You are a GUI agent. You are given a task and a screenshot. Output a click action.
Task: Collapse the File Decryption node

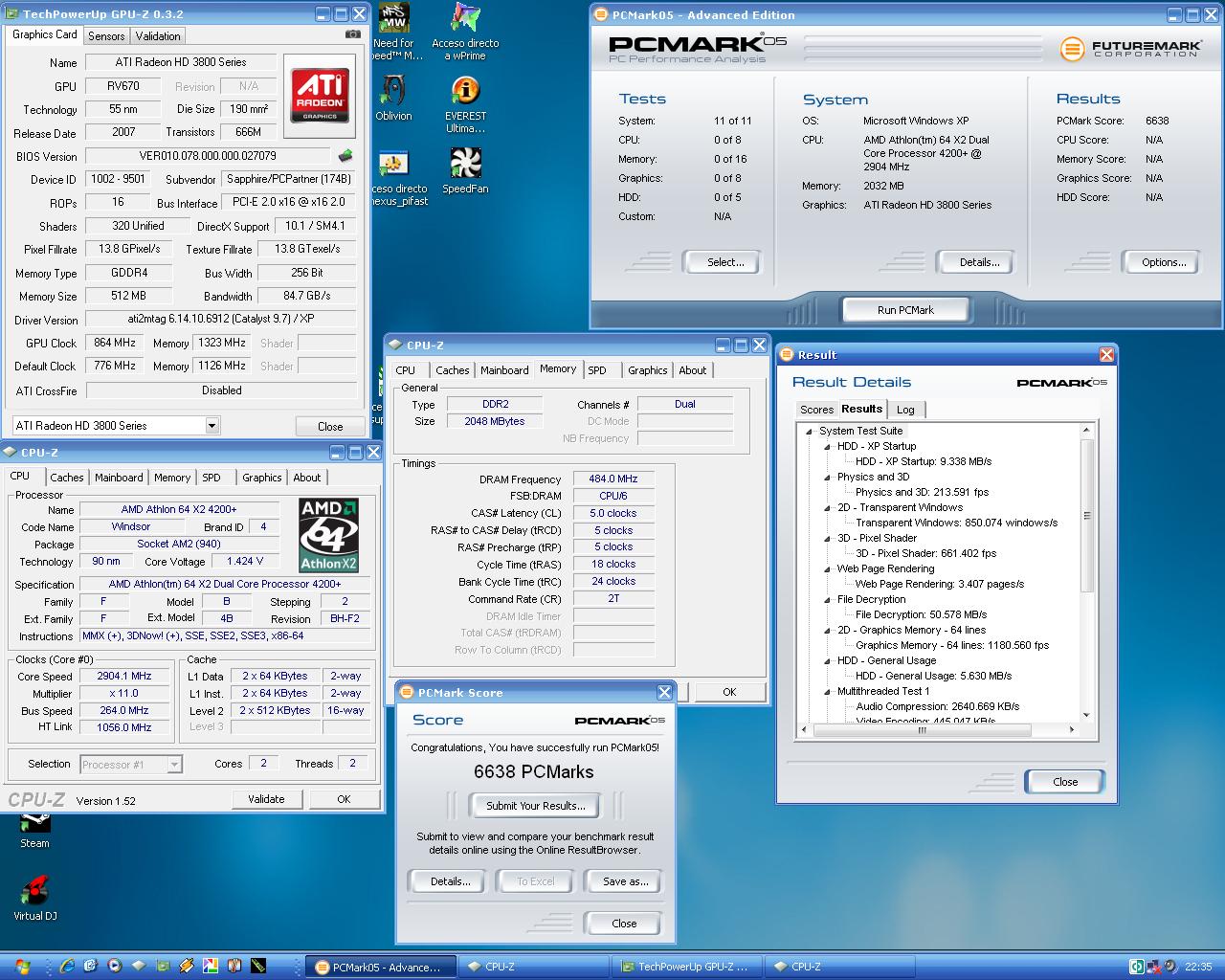(828, 599)
